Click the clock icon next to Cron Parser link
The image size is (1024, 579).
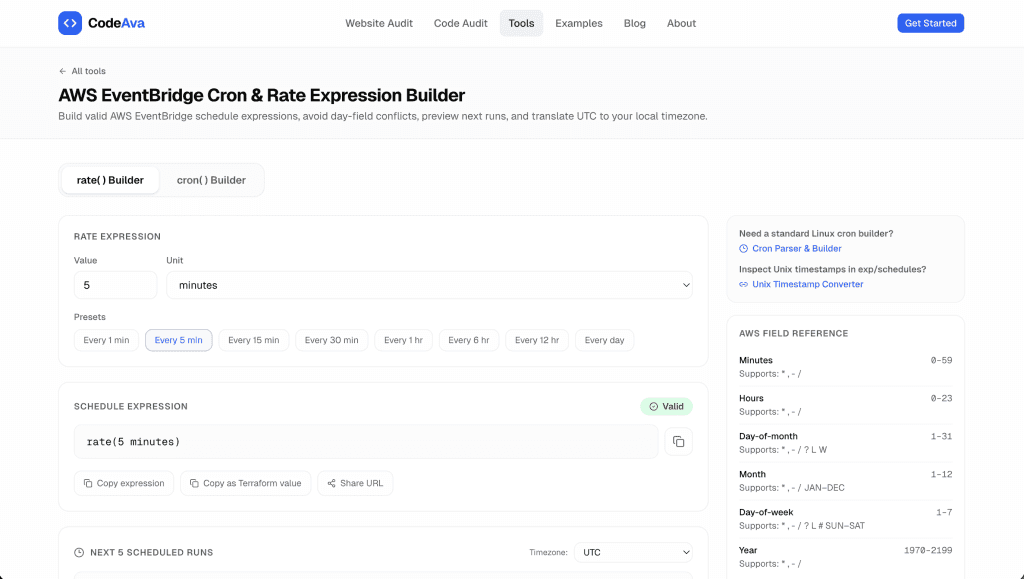pyautogui.click(x=743, y=249)
